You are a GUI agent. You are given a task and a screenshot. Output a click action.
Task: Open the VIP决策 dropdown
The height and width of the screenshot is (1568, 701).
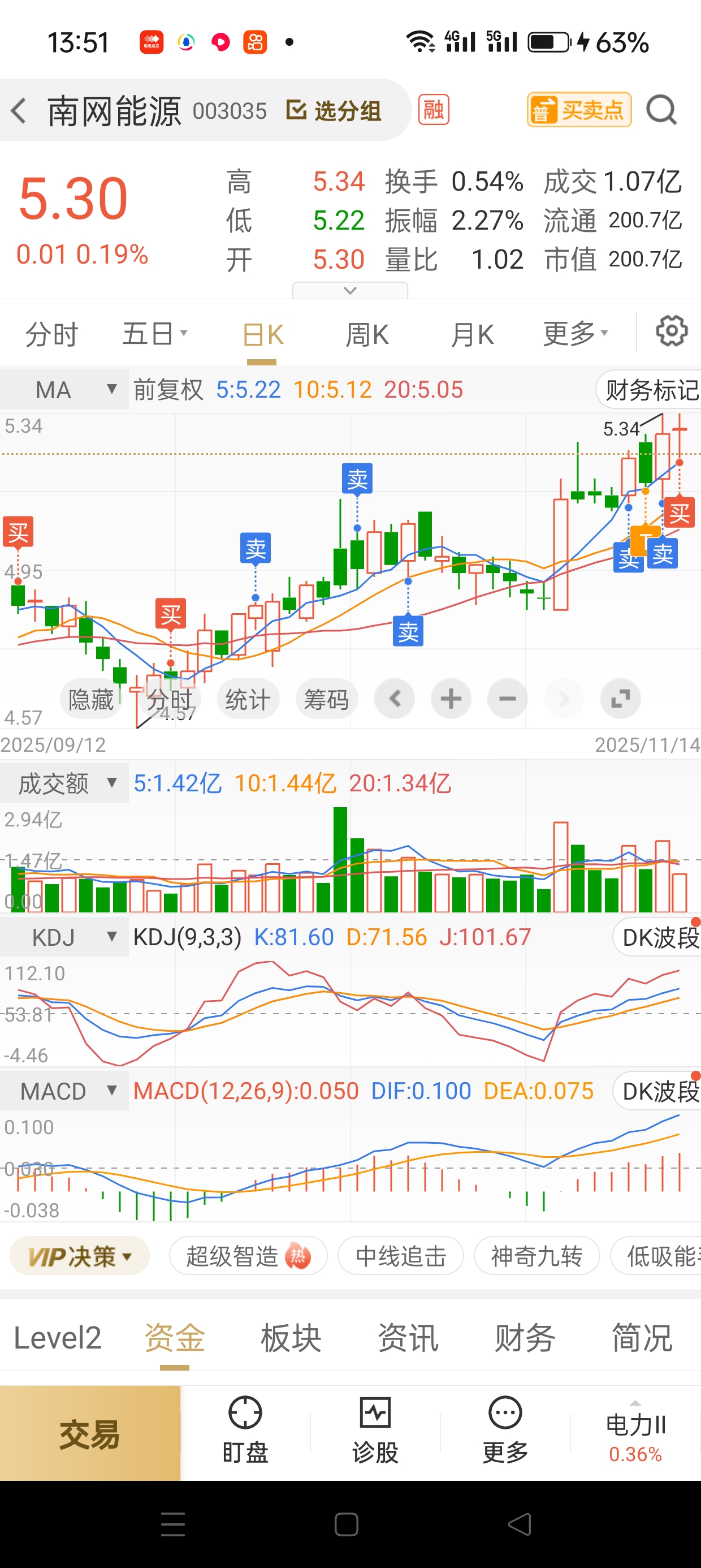(x=80, y=1255)
